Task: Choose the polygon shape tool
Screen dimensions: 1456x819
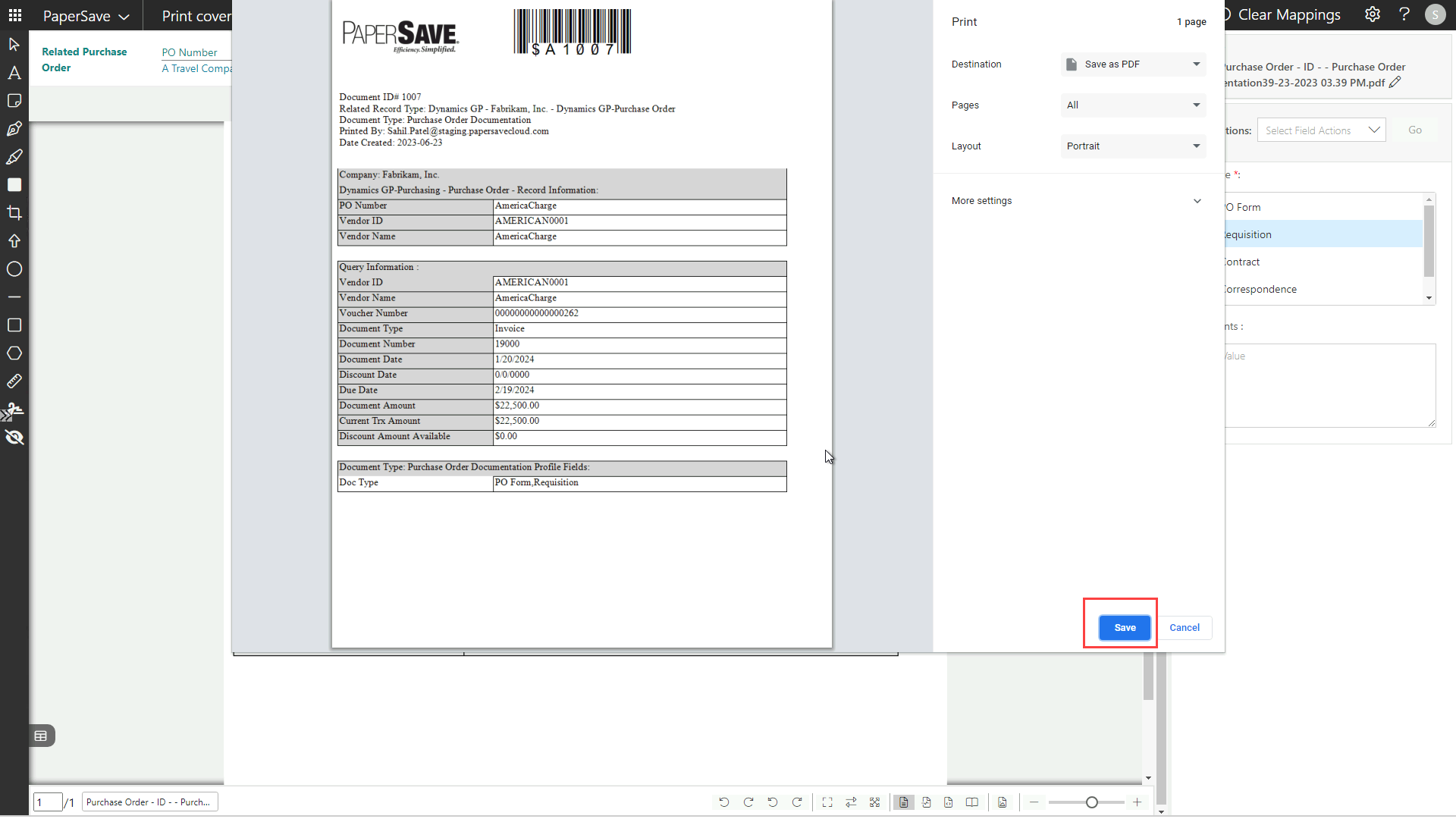Action: tap(14, 353)
